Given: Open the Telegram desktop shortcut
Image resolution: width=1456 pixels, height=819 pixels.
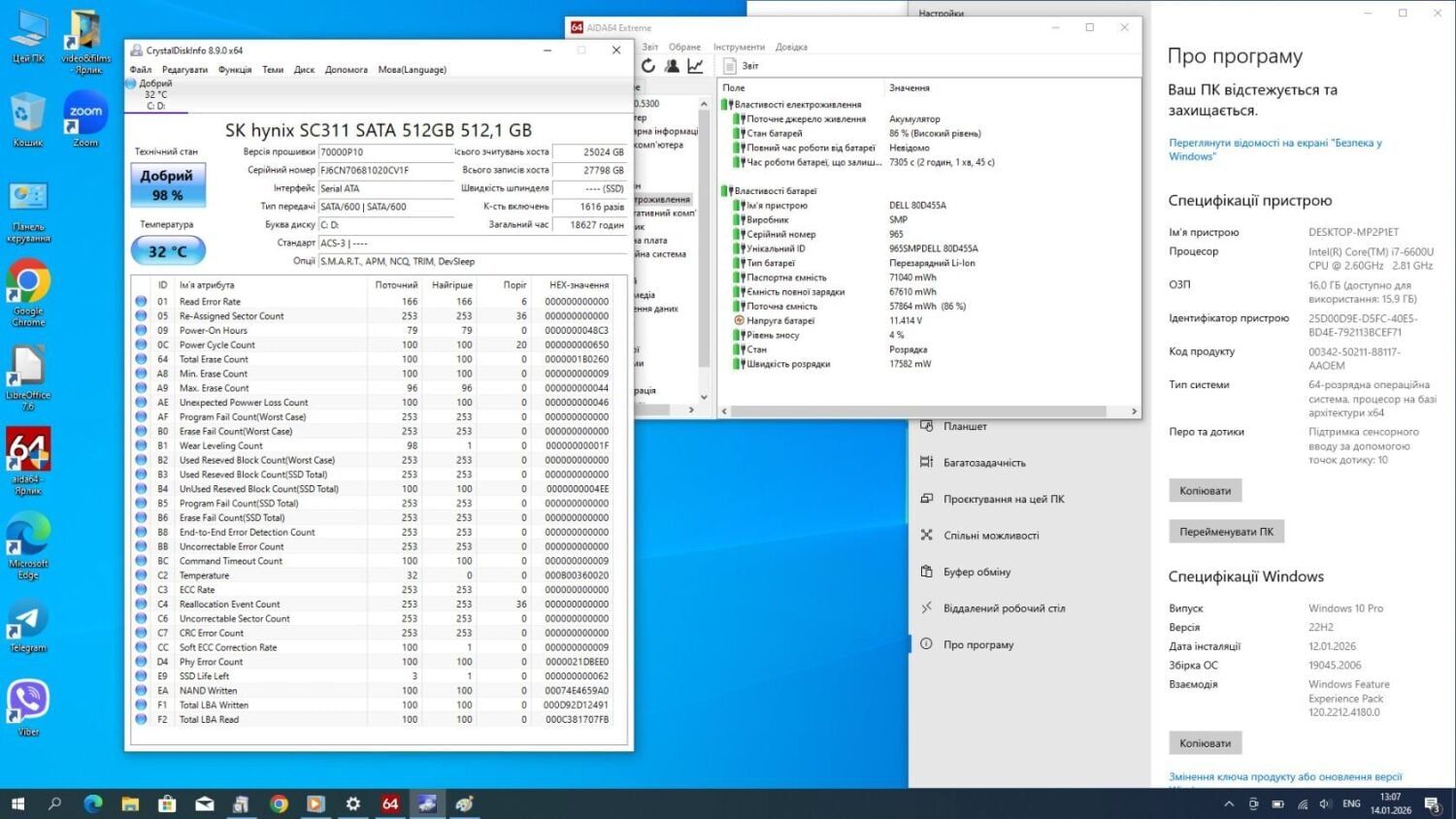Looking at the screenshot, I should (28, 624).
